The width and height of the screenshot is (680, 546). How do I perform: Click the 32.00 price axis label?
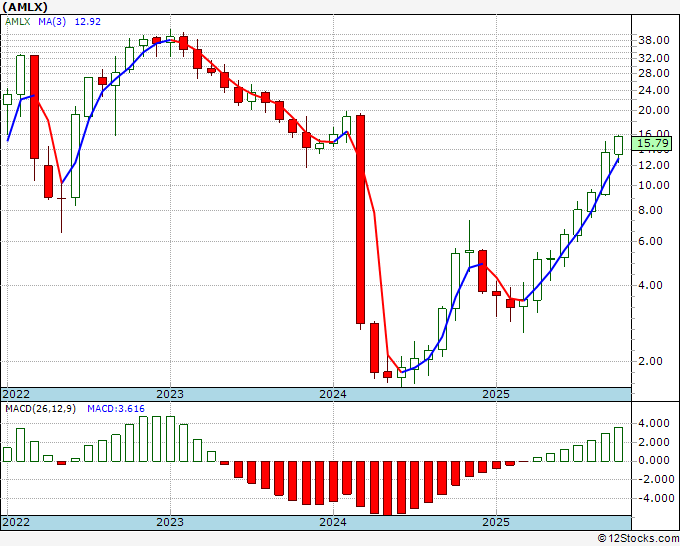[654, 58]
